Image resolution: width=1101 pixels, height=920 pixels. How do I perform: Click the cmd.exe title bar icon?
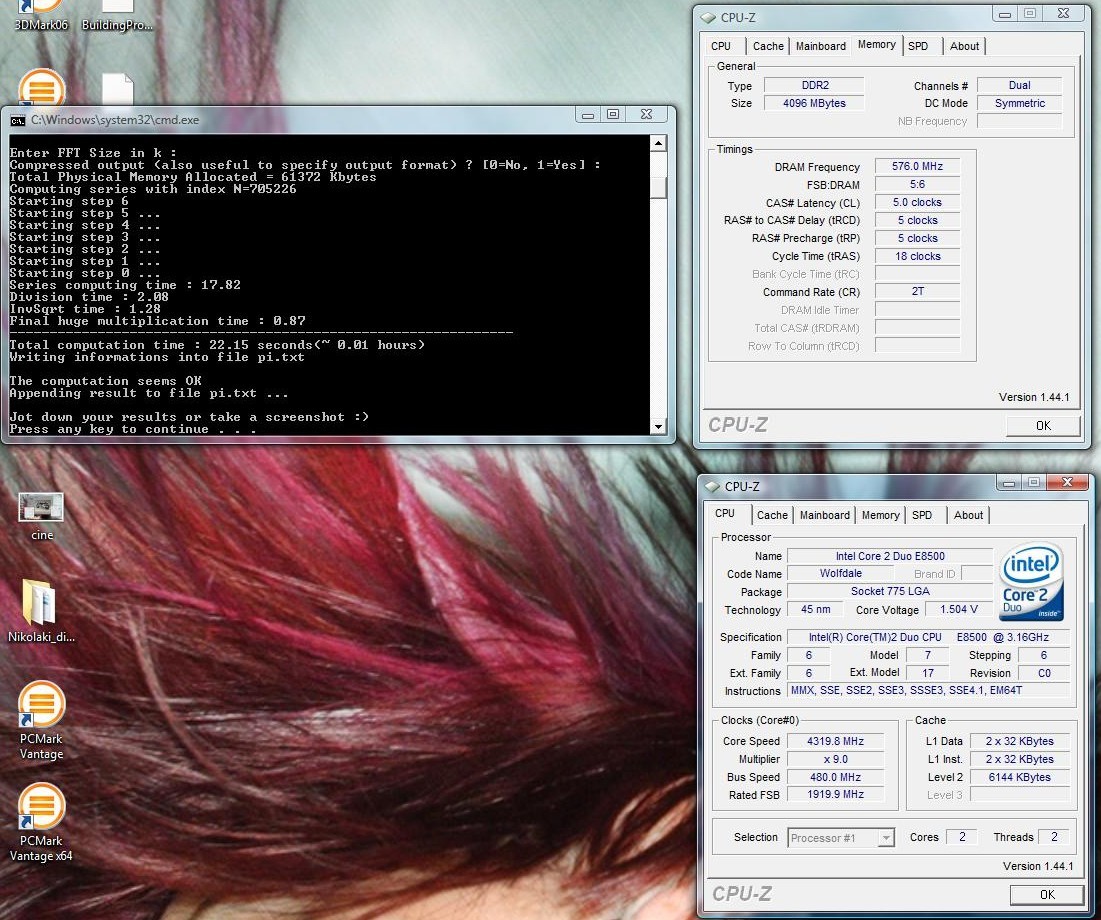tap(18, 120)
